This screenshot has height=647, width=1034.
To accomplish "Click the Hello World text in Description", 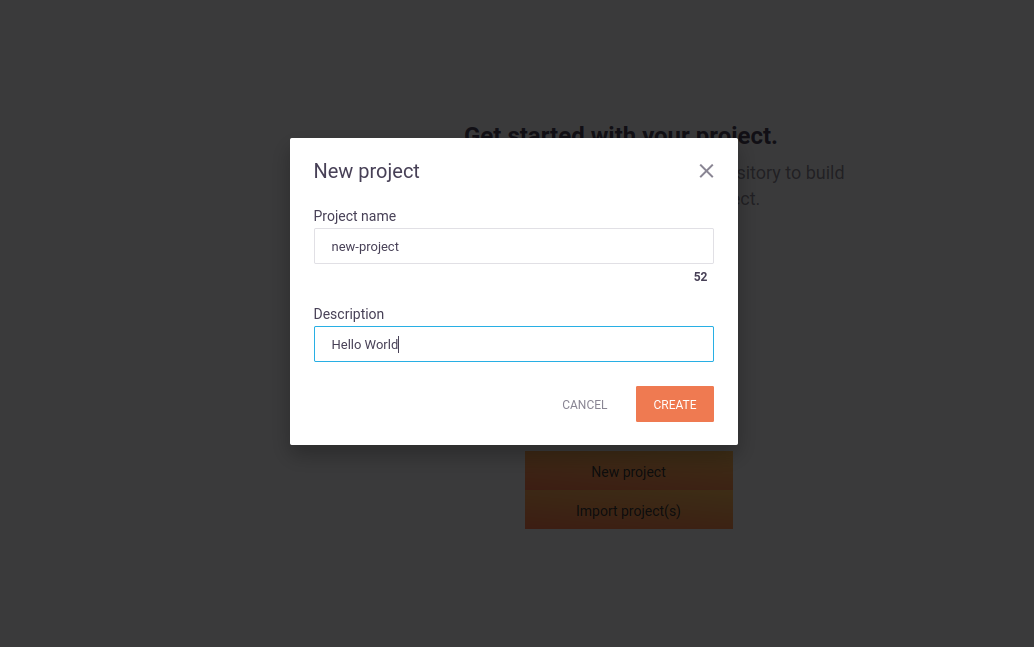I will 365,344.
